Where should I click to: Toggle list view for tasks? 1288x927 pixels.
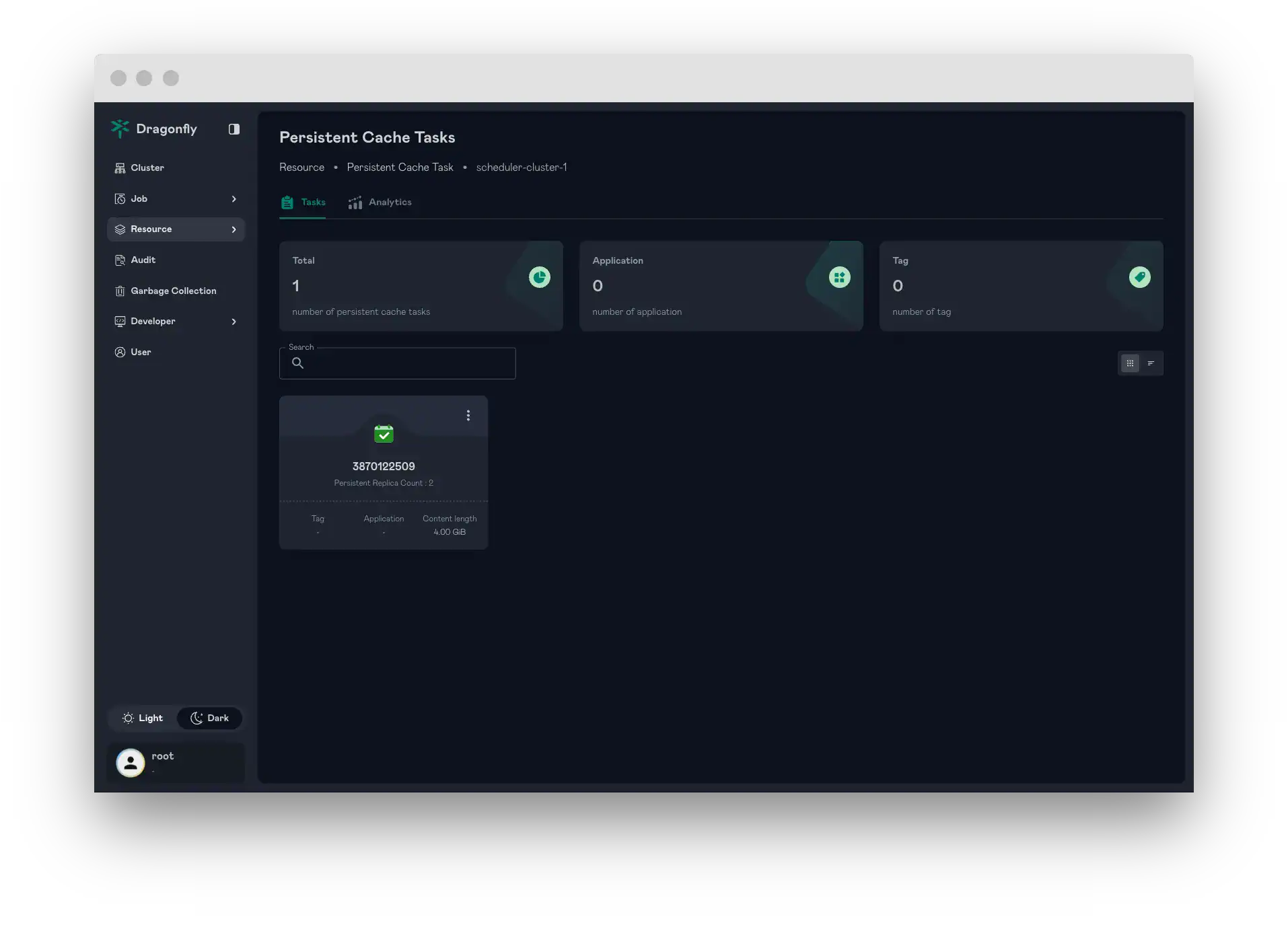click(1151, 363)
